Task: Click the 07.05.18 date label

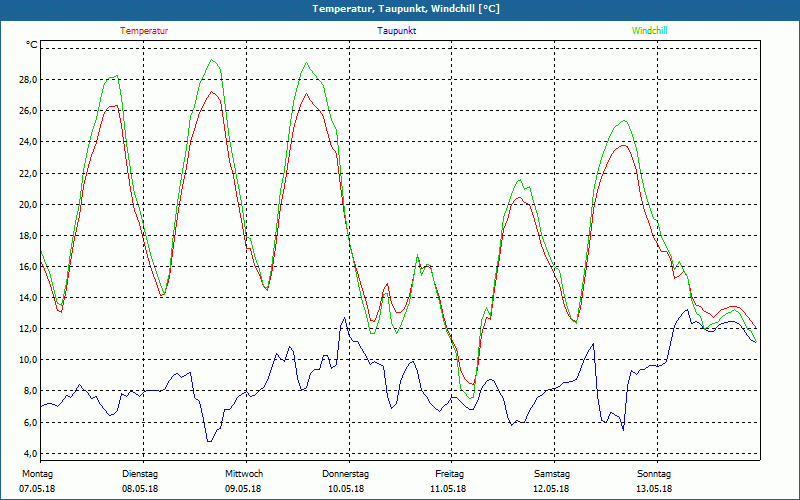Action: coord(37,489)
